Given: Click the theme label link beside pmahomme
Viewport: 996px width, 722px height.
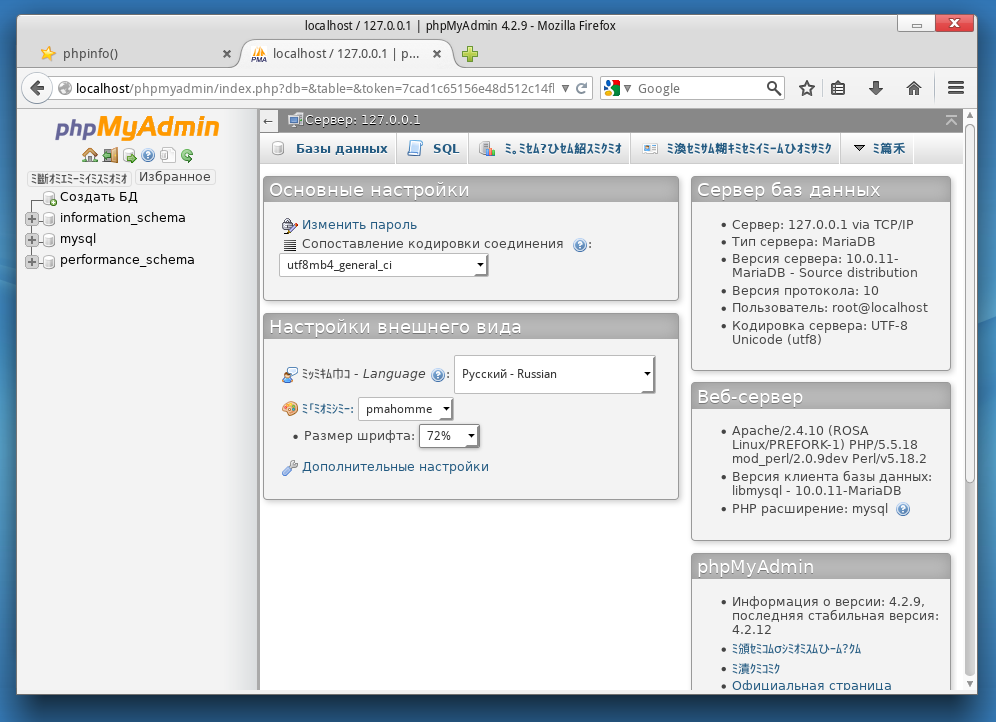Looking at the screenshot, I should (327, 409).
